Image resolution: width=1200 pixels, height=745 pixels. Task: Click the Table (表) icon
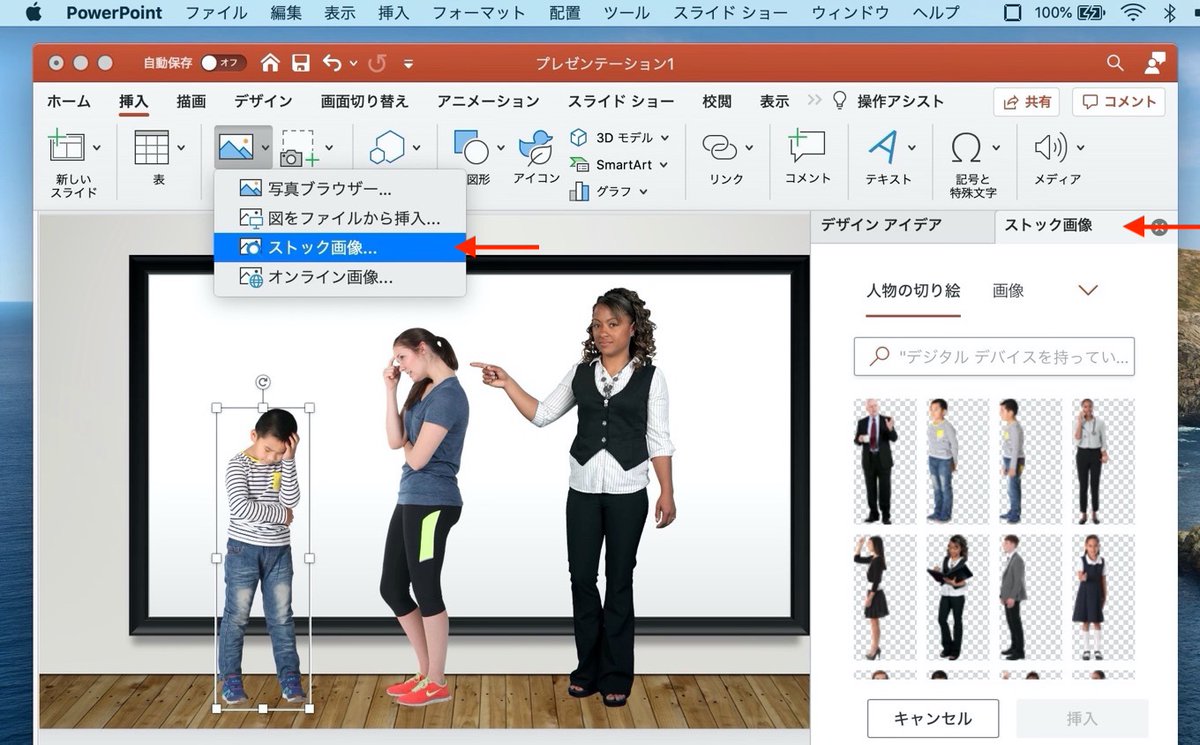151,147
